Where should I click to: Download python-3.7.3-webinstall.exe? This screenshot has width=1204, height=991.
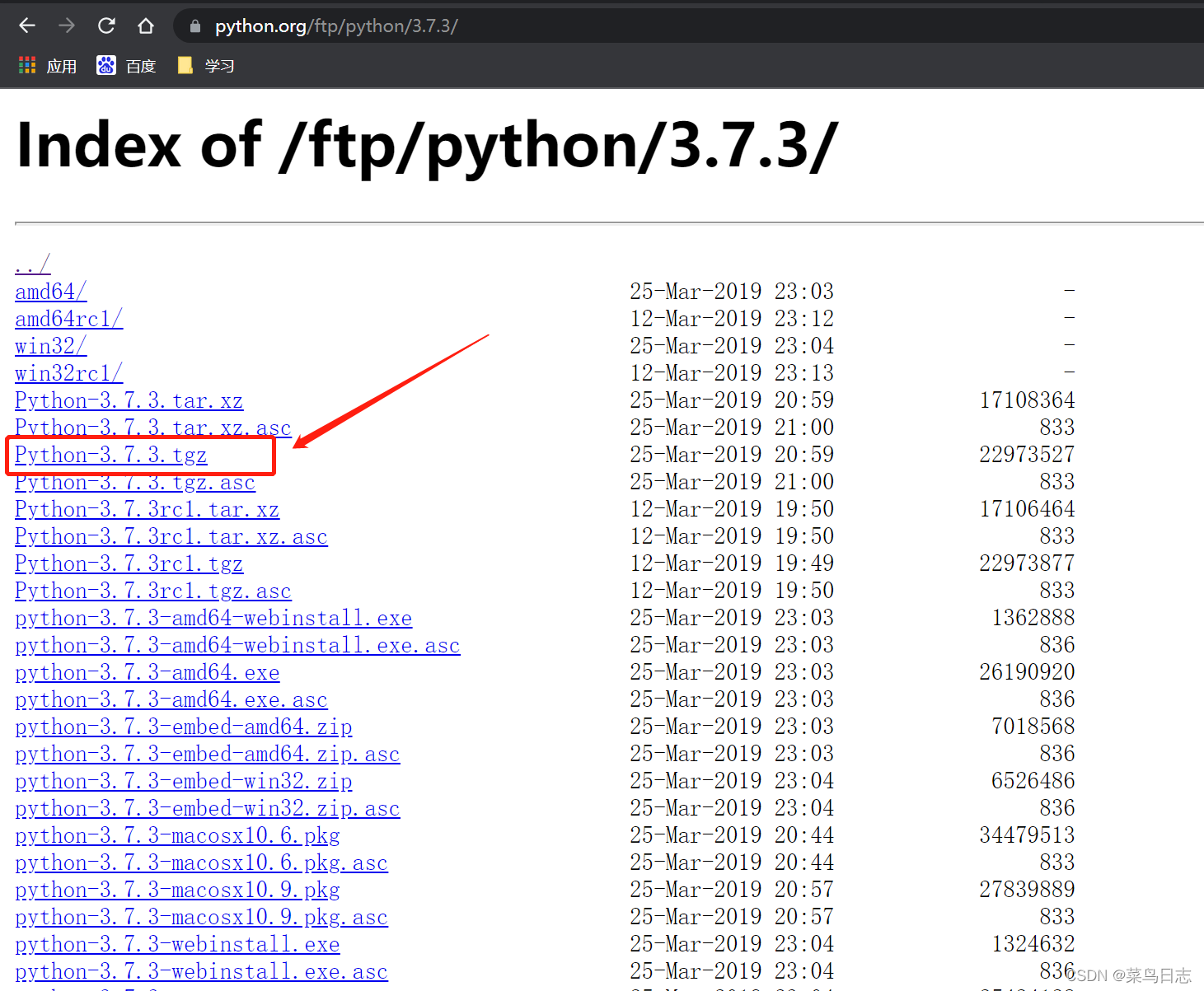(x=178, y=944)
